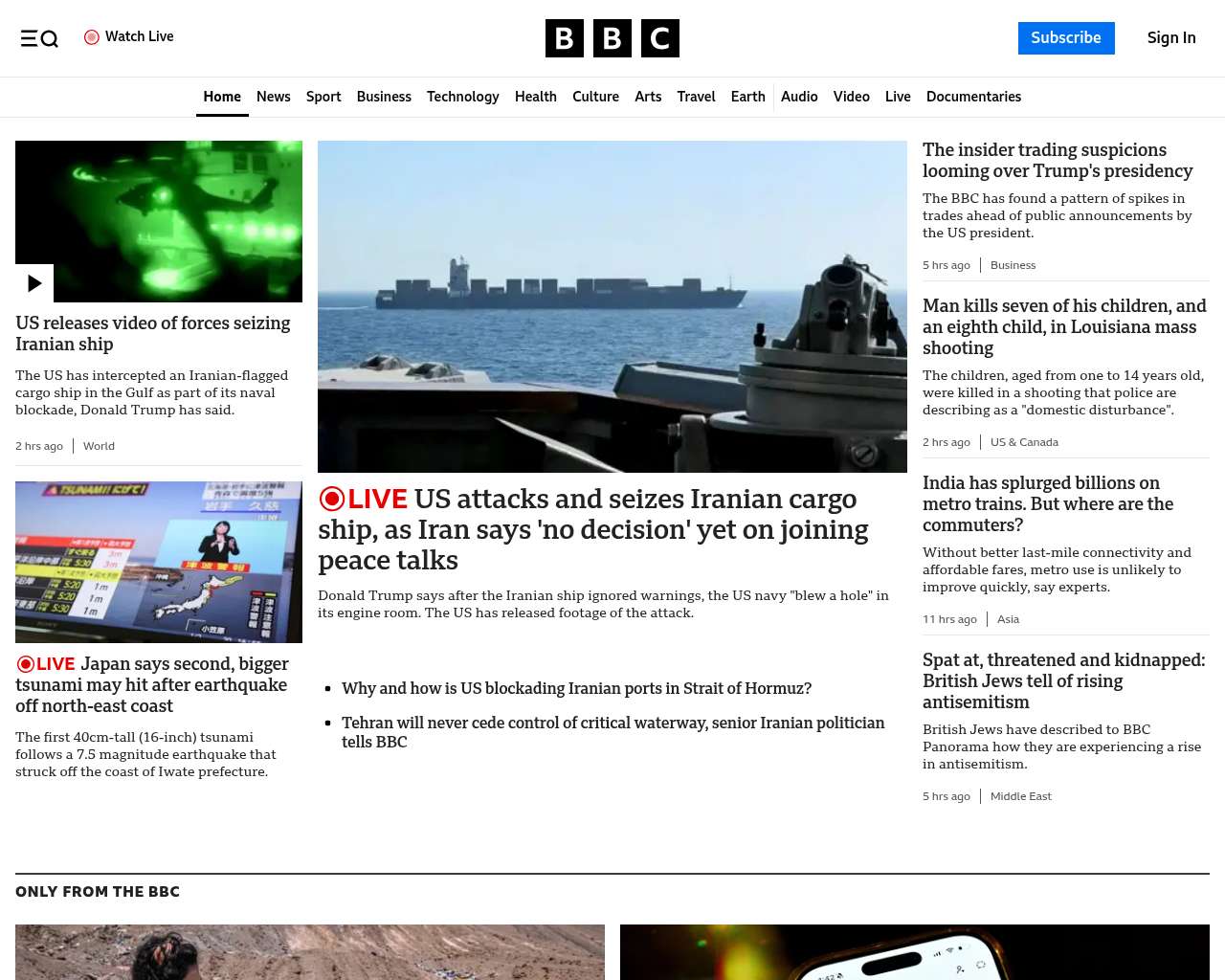Click the Sign In link
The height and width of the screenshot is (980, 1225).
(x=1171, y=38)
